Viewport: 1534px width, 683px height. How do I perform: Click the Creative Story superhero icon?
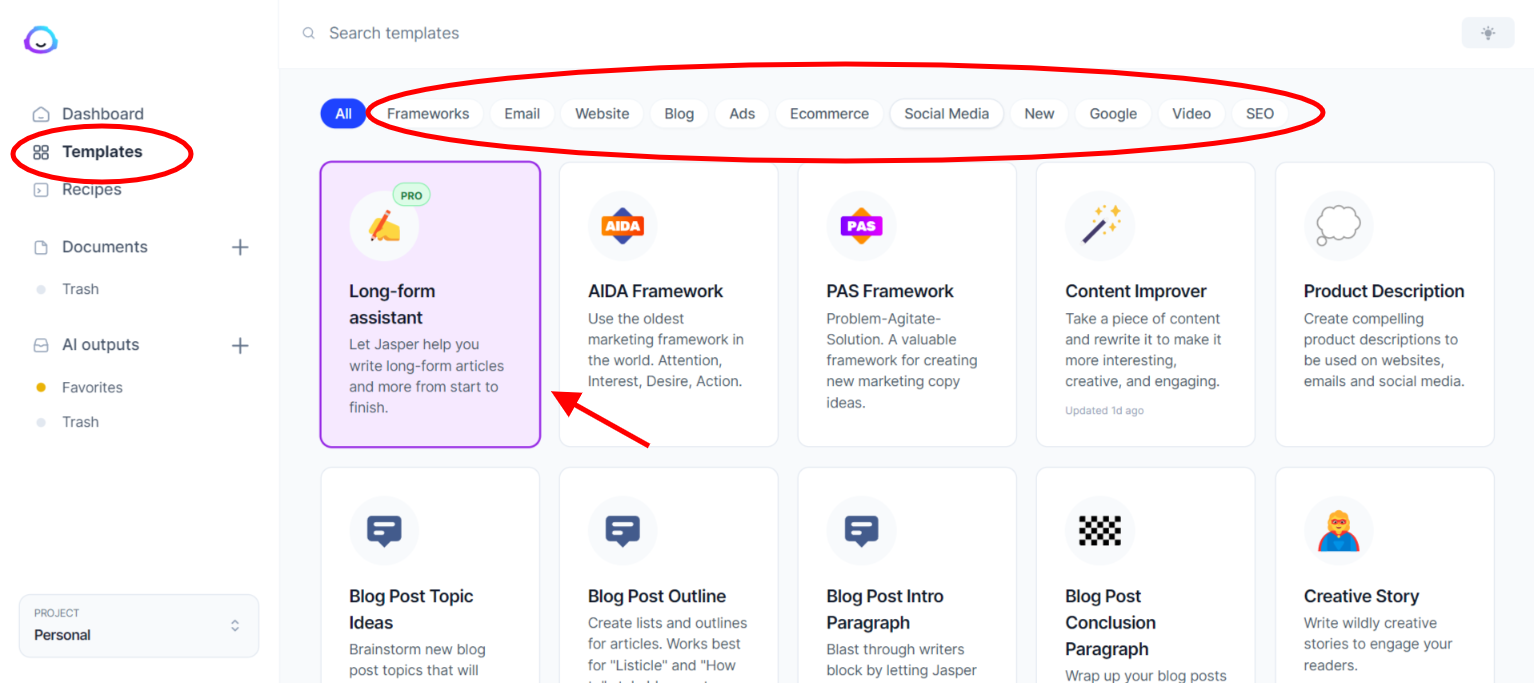[x=1338, y=531]
